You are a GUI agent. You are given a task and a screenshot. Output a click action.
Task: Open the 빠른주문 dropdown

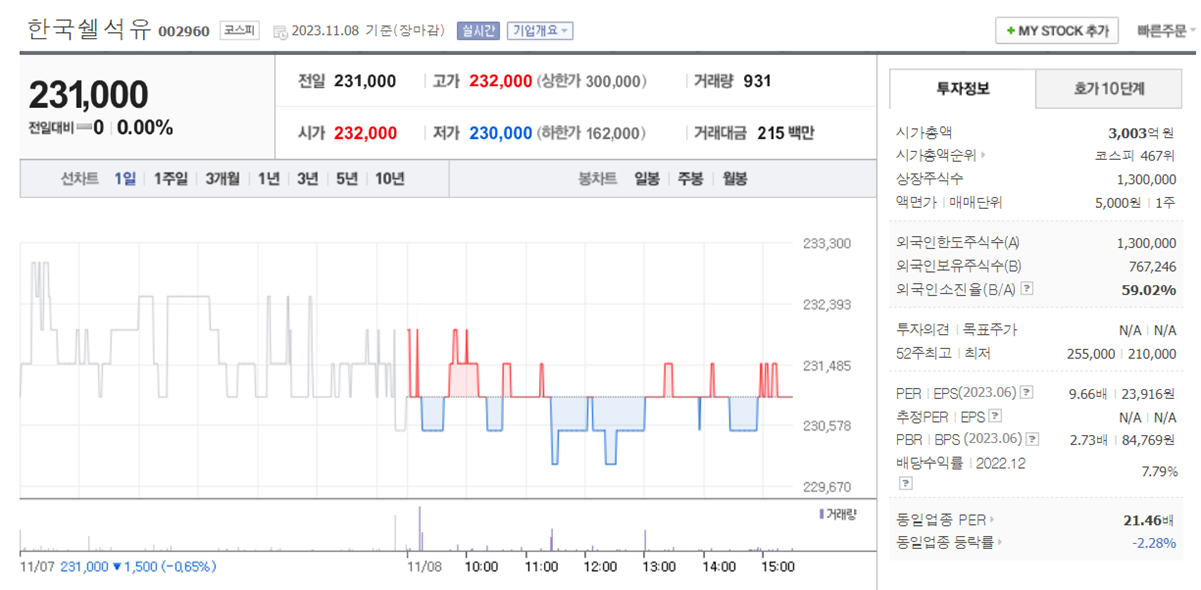click(1166, 31)
